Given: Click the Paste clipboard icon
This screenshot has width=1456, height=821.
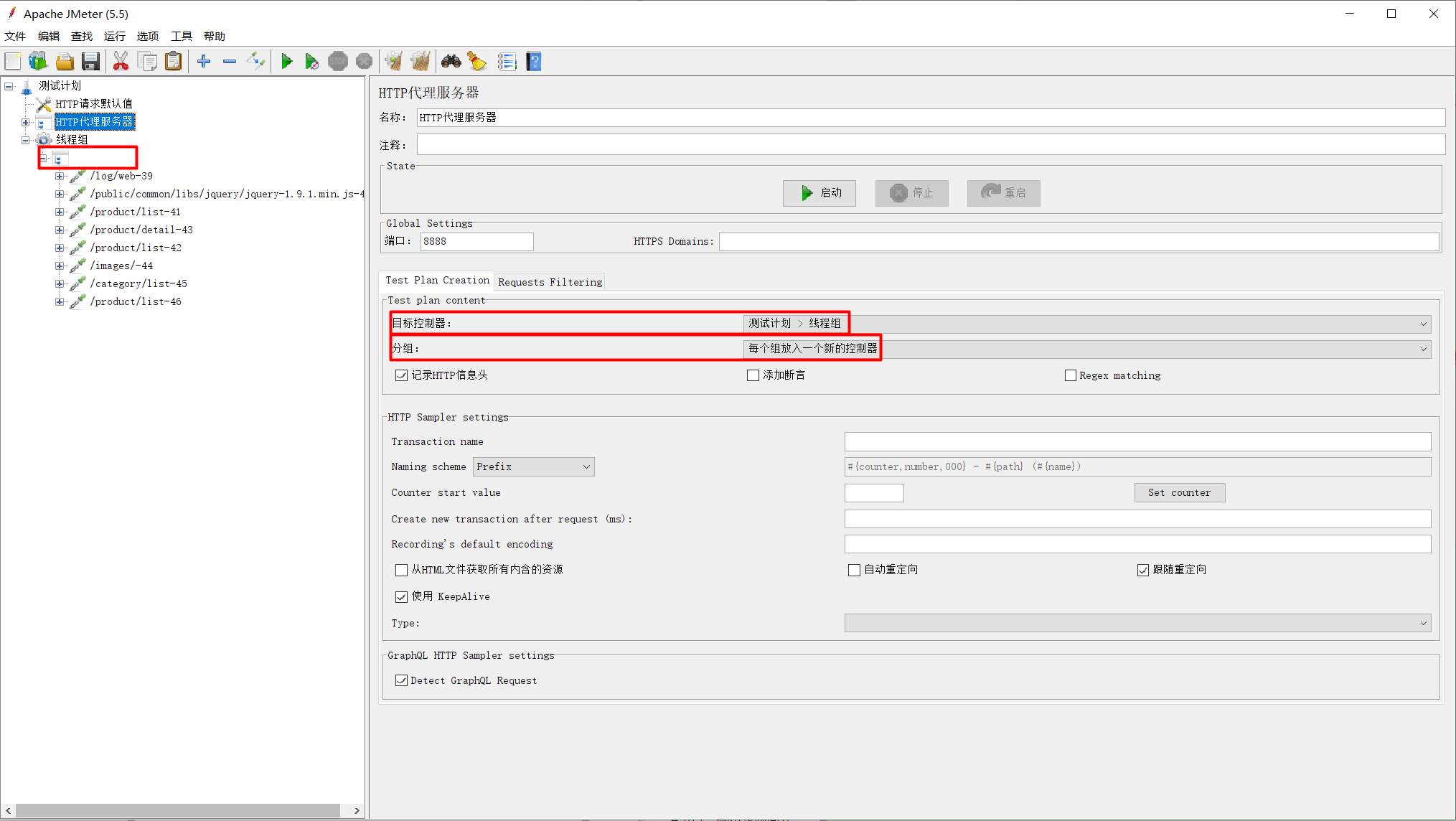Looking at the screenshot, I should (x=173, y=62).
